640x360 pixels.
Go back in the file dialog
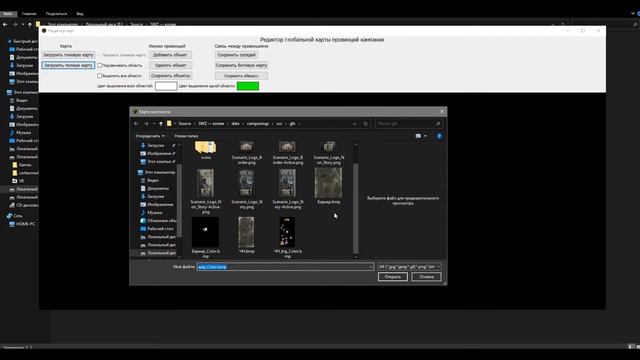click(x=136, y=124)
